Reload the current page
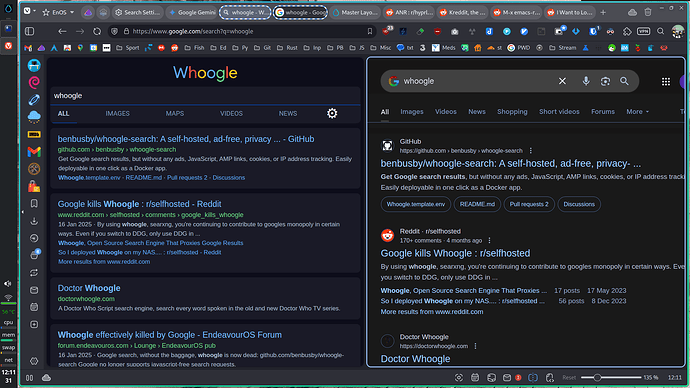 (97, 31)
